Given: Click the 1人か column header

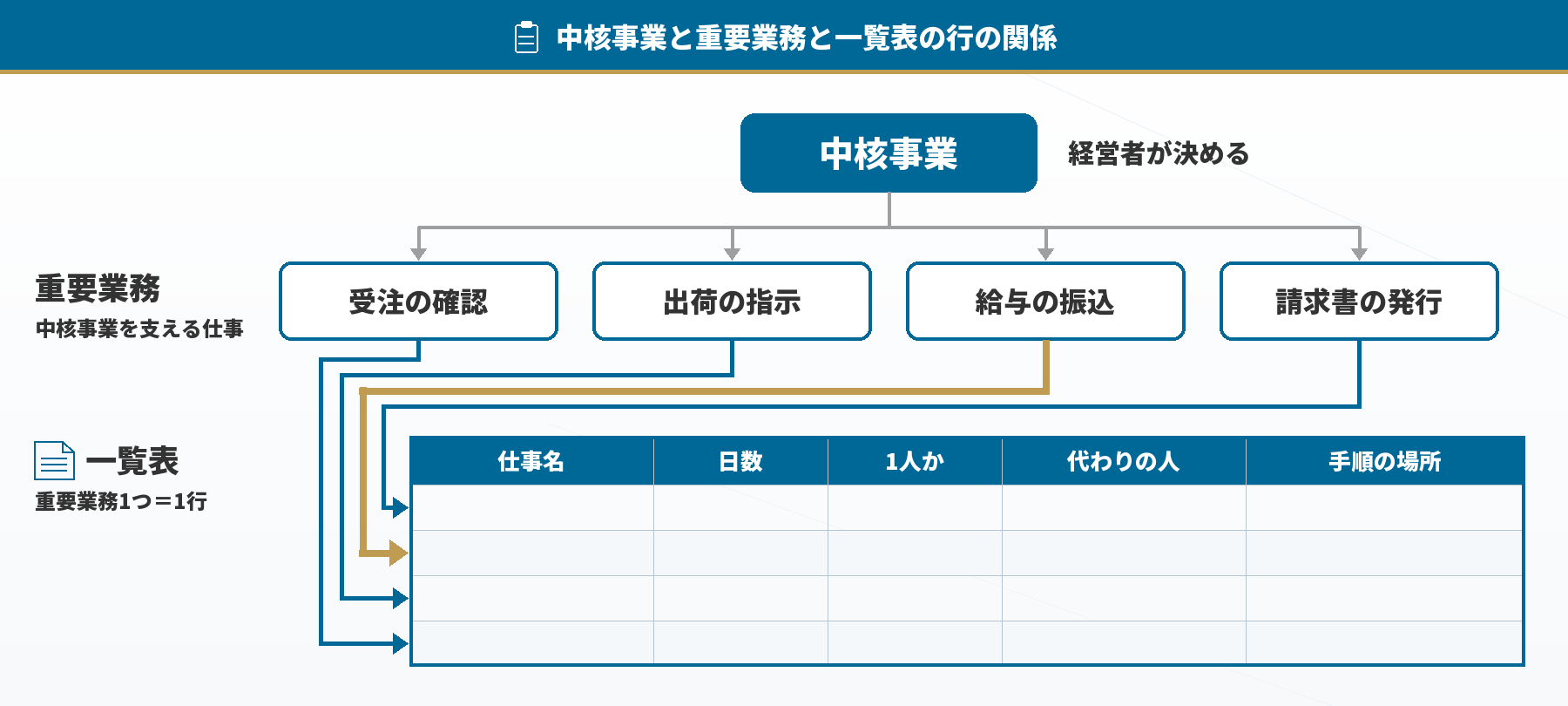Looking at the screenshot, I should [x=915, y=461].
